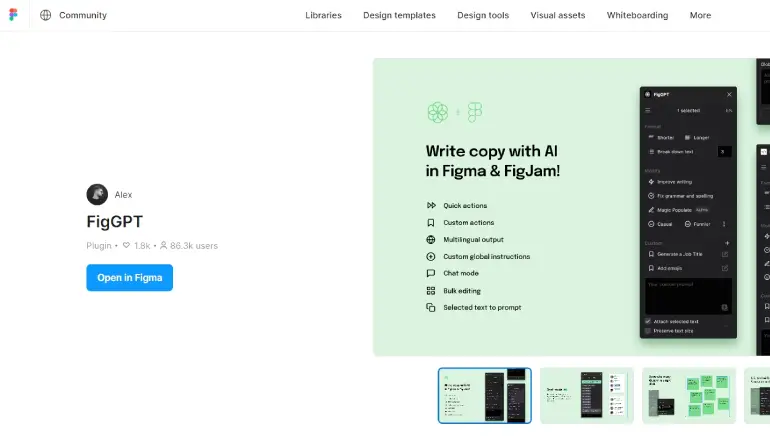Open the Libraries menu
Viewport: 770px width, 440px height.
click(x=323, y=15)
